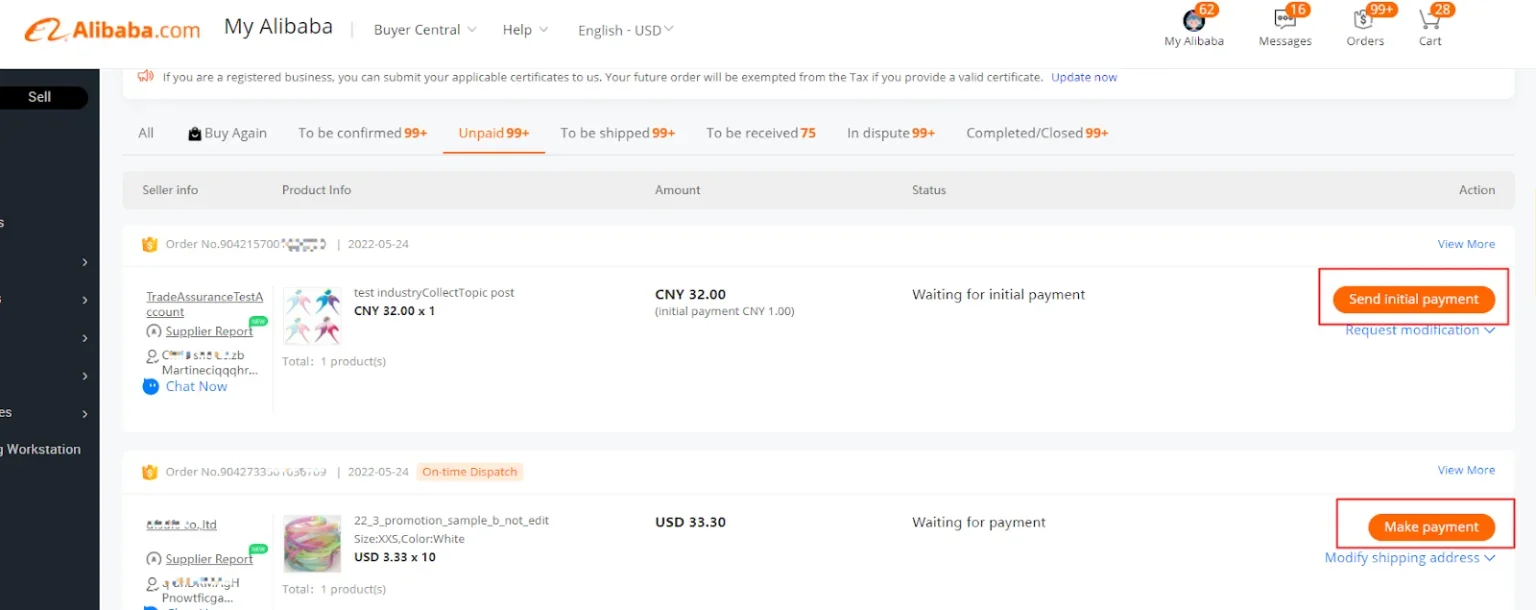Screen dimensions: 1536x610
Task: Select the Sell sidebar item
Action: (39, 96)
